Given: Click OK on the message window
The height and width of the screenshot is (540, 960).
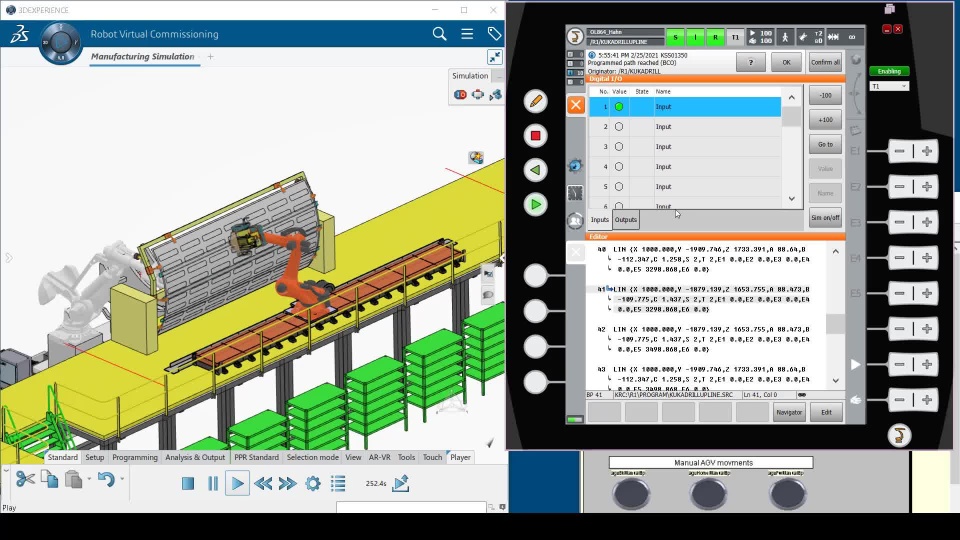Looking at the screenshot, I should click(786, 62).
